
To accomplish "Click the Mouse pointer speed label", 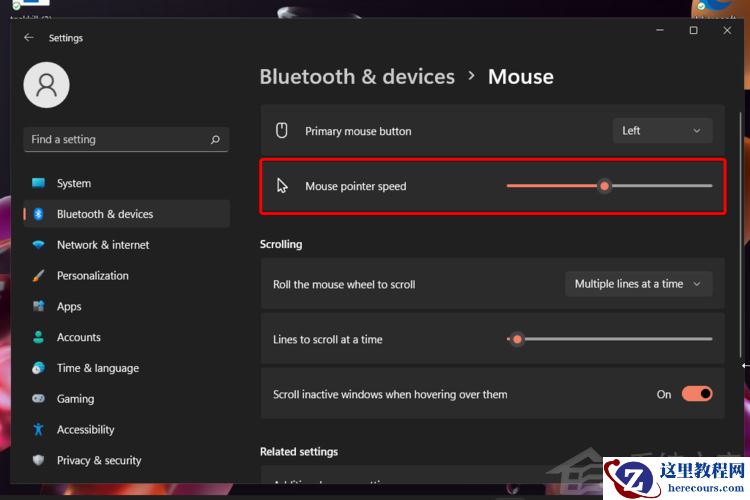I will coord(355,186).
